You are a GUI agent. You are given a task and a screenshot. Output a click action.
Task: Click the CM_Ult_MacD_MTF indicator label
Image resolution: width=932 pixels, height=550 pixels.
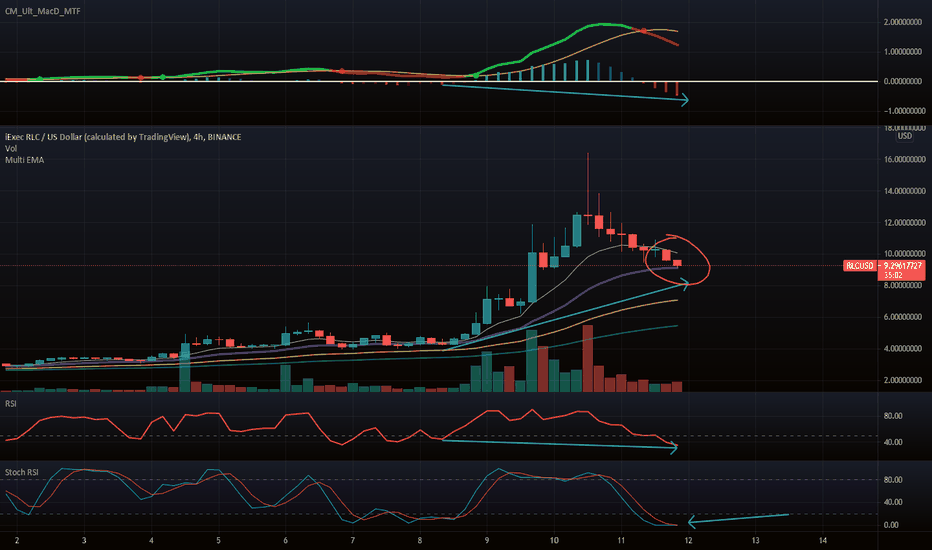click(x=42, y=11)
